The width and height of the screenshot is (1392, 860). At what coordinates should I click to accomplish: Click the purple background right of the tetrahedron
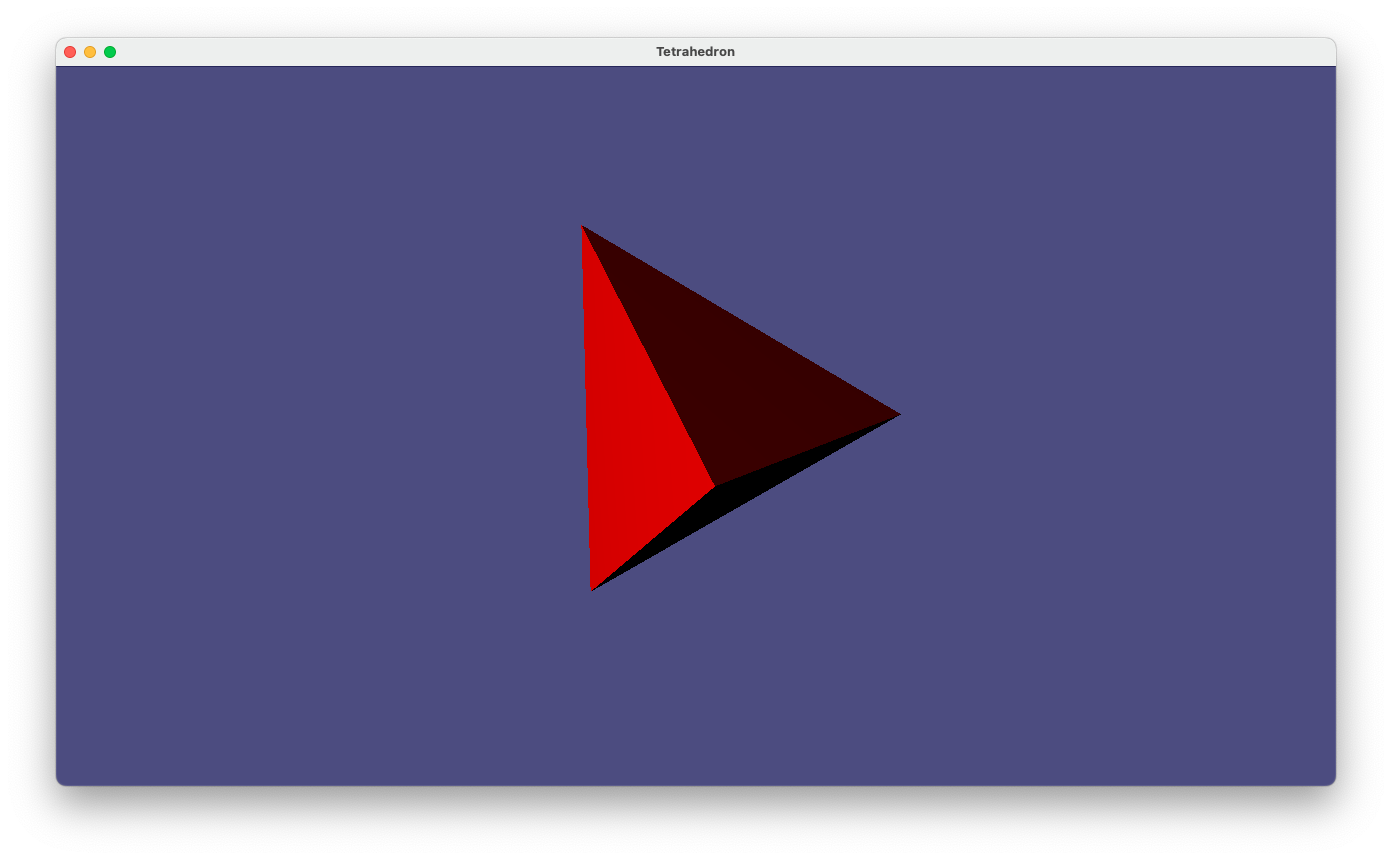(1100, 420)
